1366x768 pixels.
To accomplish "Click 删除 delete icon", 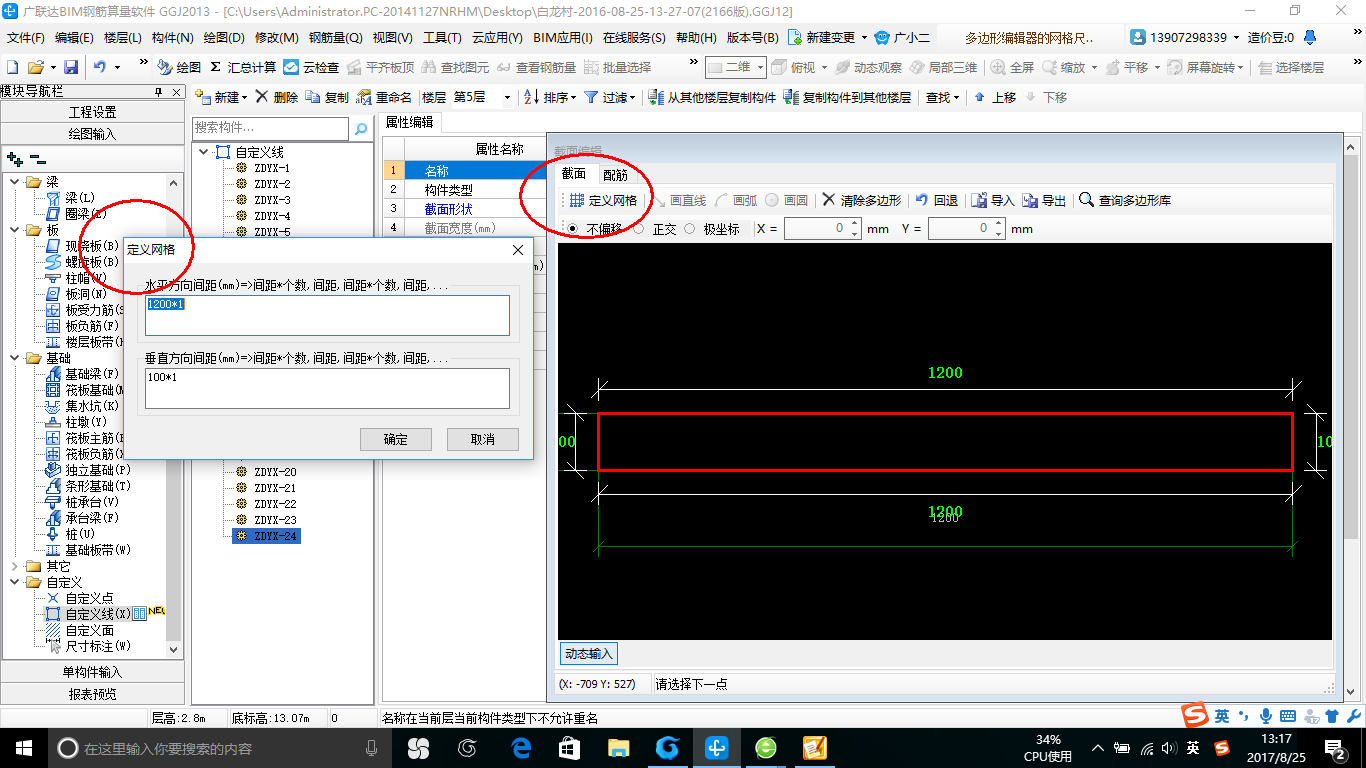I will point(277,97).
